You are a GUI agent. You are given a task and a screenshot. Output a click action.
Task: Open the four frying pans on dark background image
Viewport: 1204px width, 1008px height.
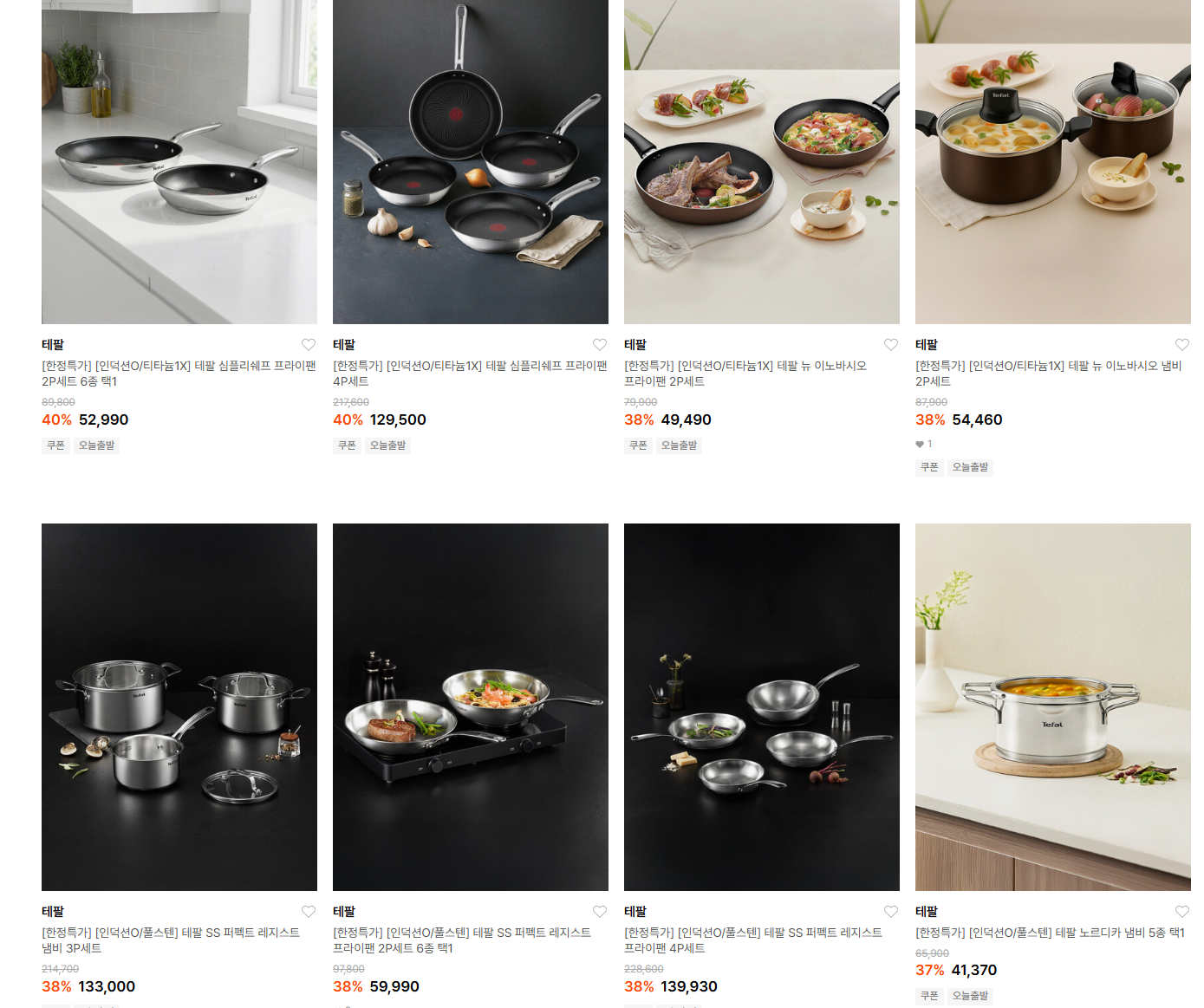[x=471, y=162]
